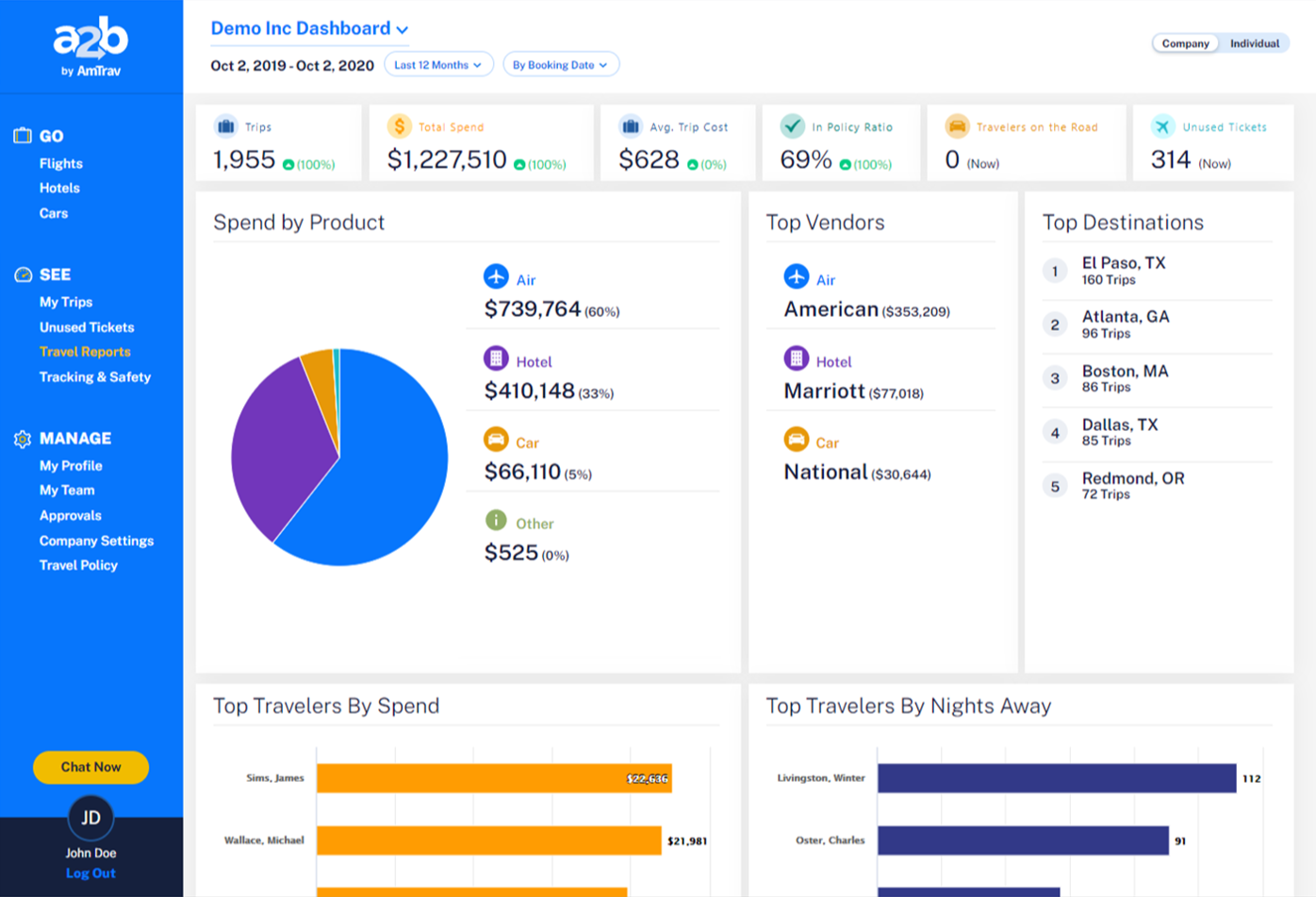Open Tracking & Safety from the sidebar
1316x897 pixels.
pyautogui.click(x=94, y=376)
